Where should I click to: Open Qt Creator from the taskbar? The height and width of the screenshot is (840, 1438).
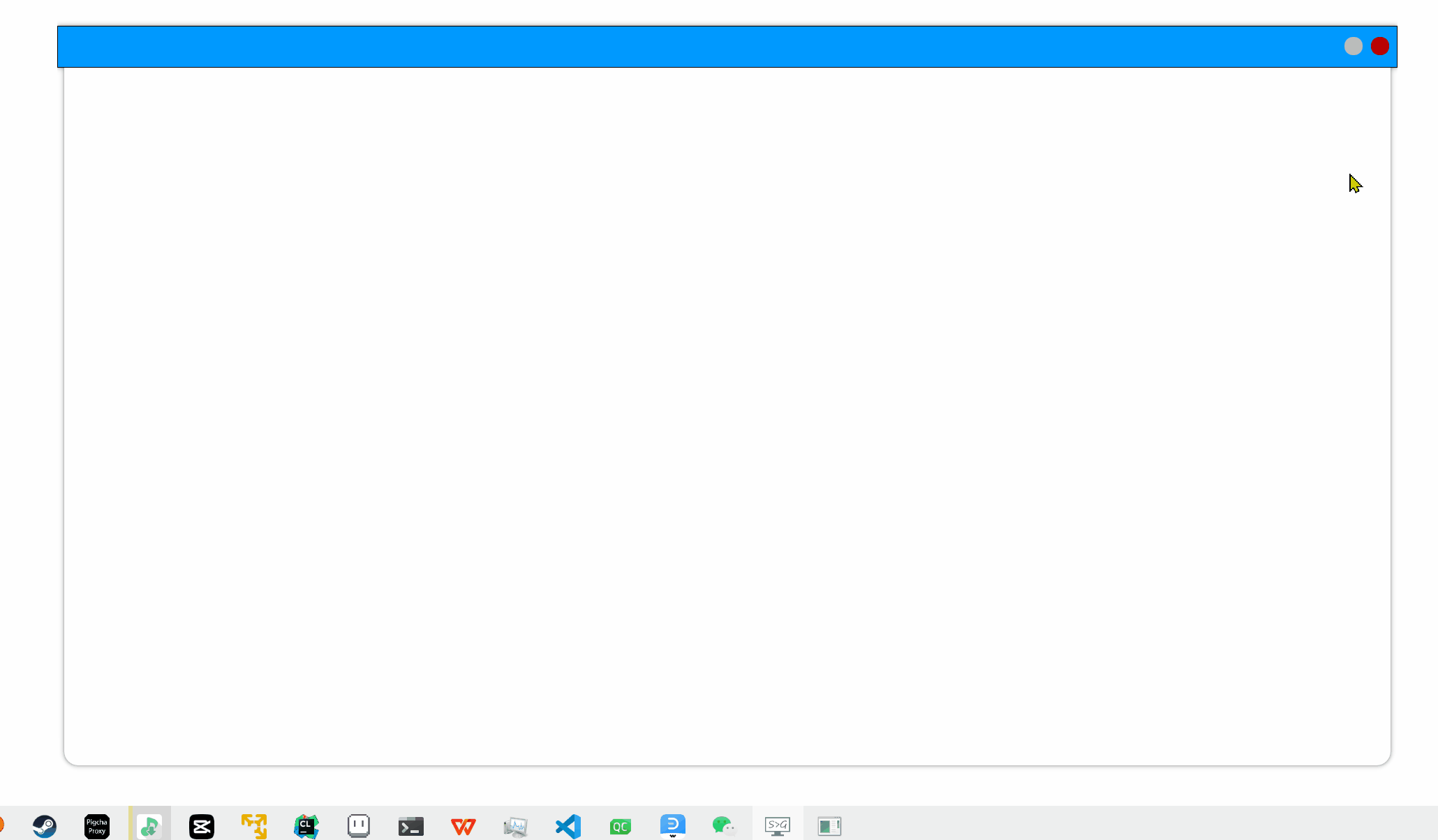[x=621, y=826]
